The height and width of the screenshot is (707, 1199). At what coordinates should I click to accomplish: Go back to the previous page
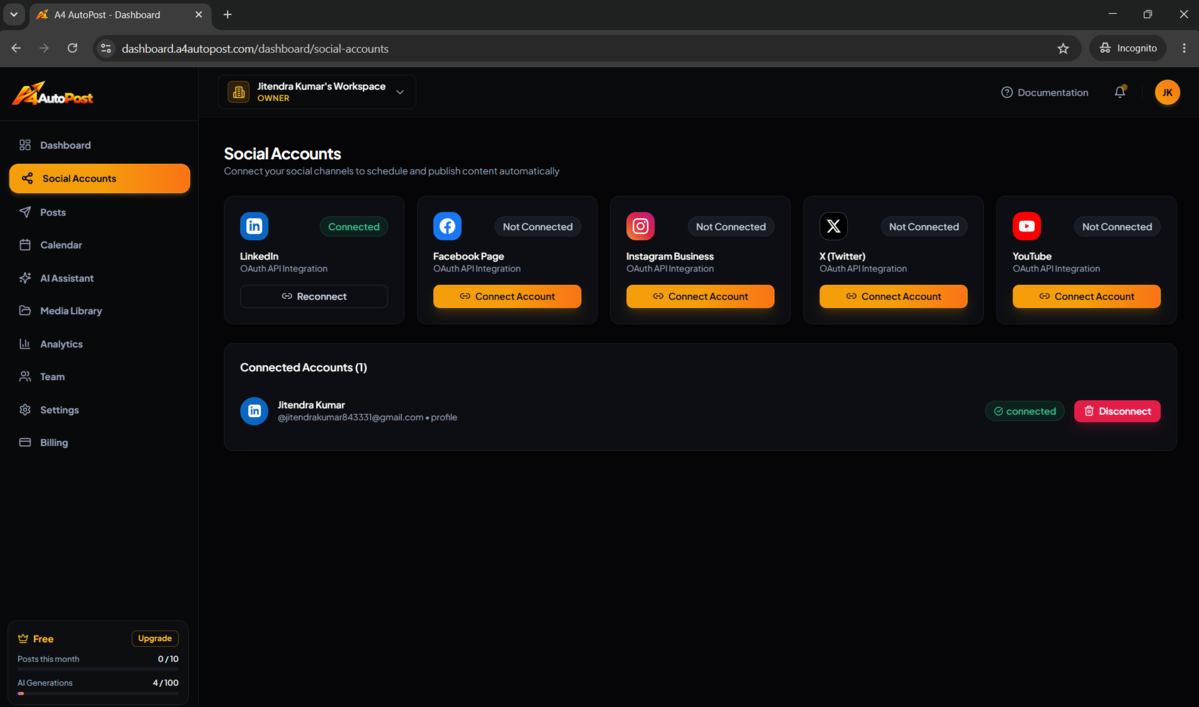tap(16, 48)
